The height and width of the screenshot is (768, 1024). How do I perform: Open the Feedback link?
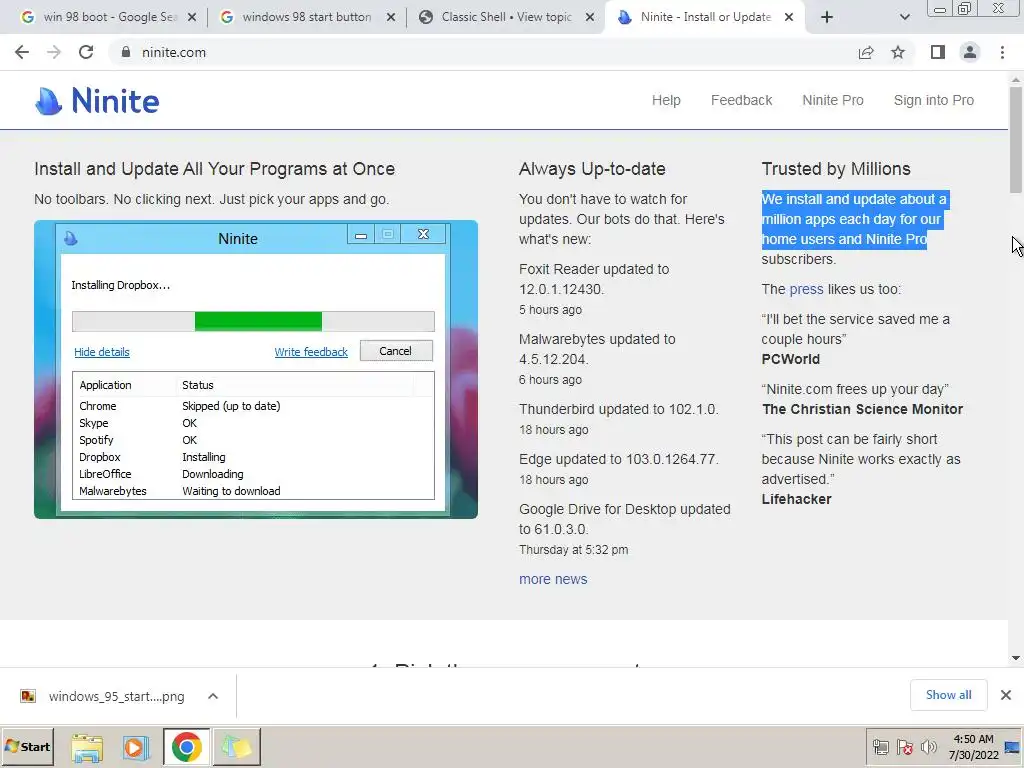[741, 100]
